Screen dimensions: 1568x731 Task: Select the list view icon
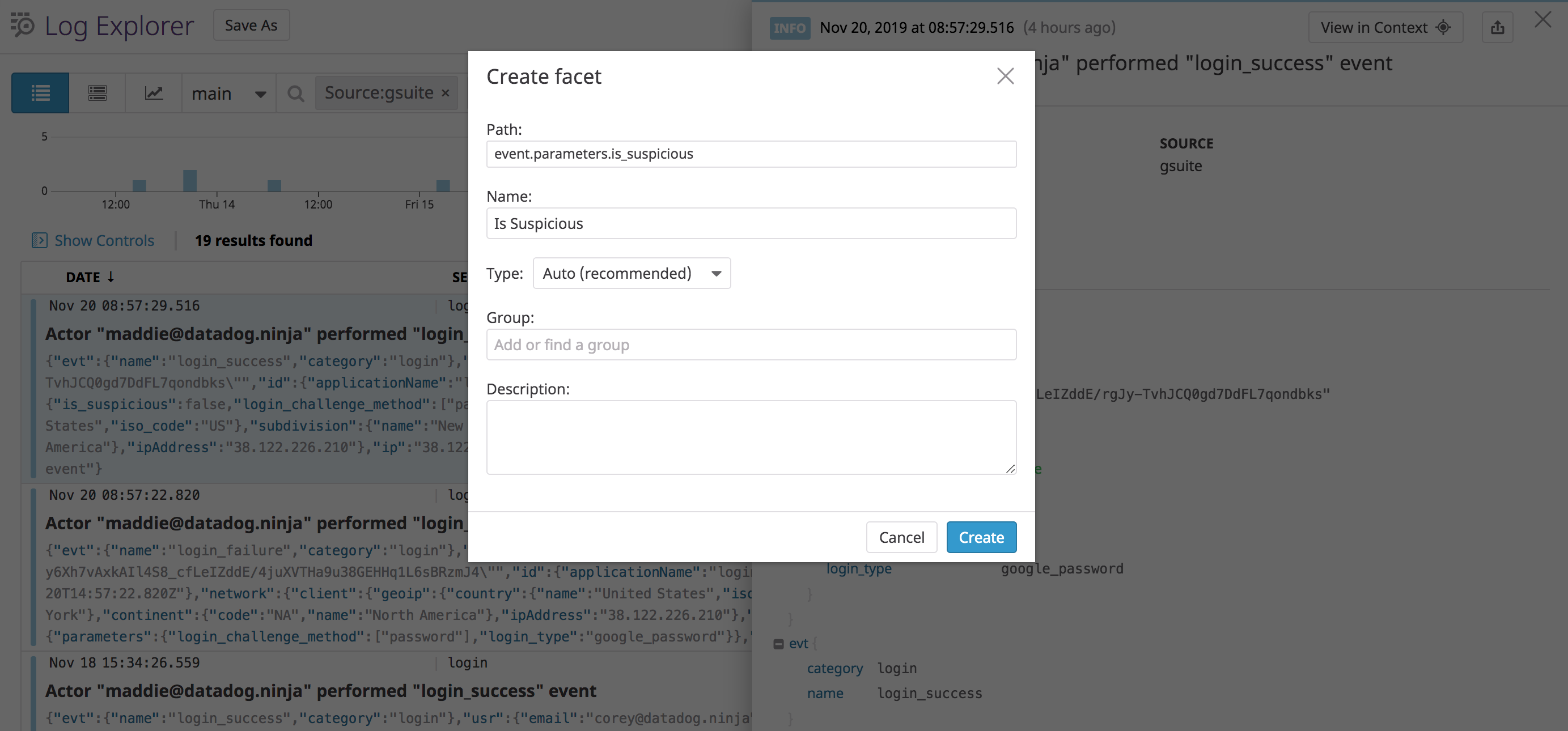click(40, 92)
